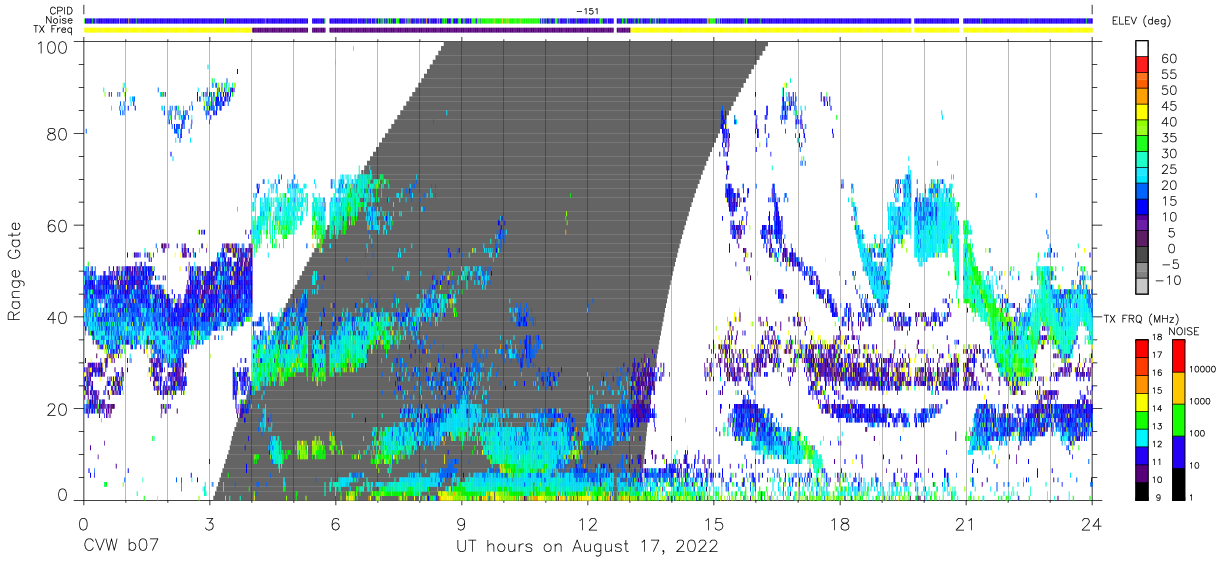Pick the green swatch on noise colorbar

coord(1178,420)
